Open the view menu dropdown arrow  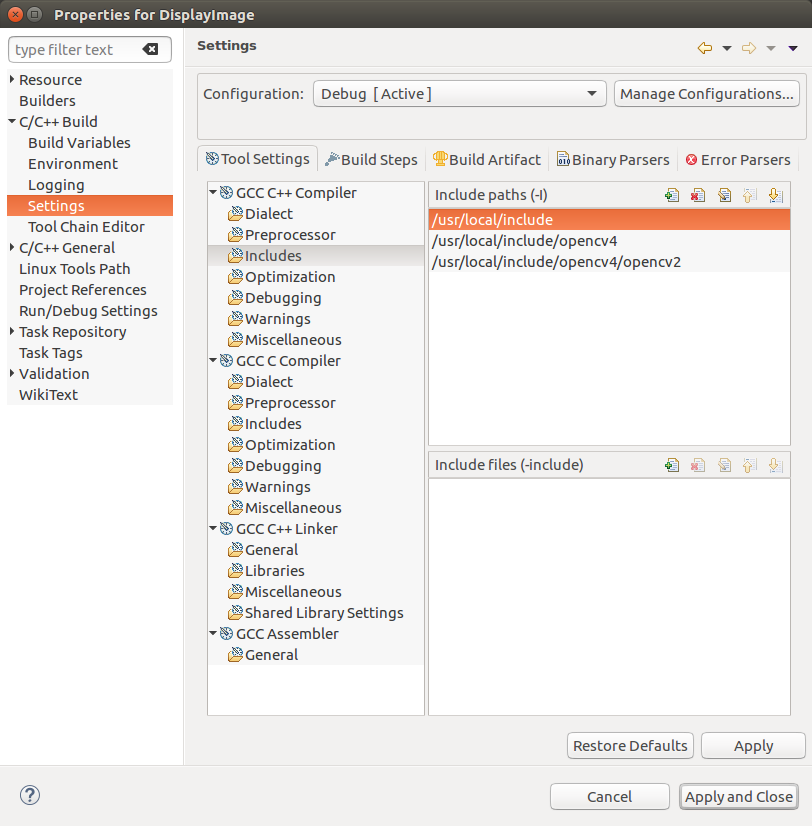[x=793, y=48]
